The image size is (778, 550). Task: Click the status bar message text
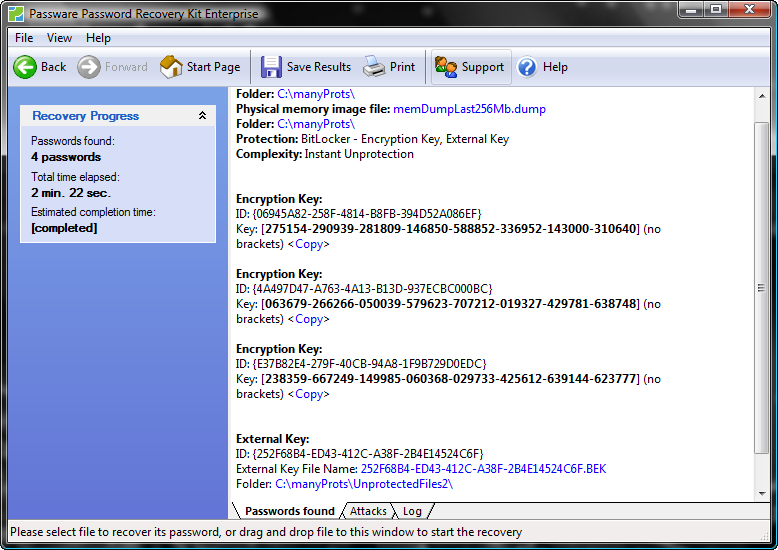(x=266, y=532)
